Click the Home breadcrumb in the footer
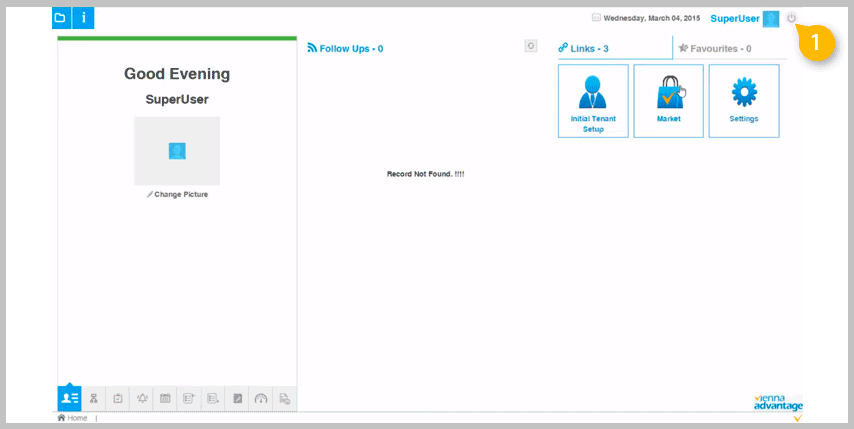Viewport: 854px width, 429px height. pyautogui.click(x=72, y=418)
